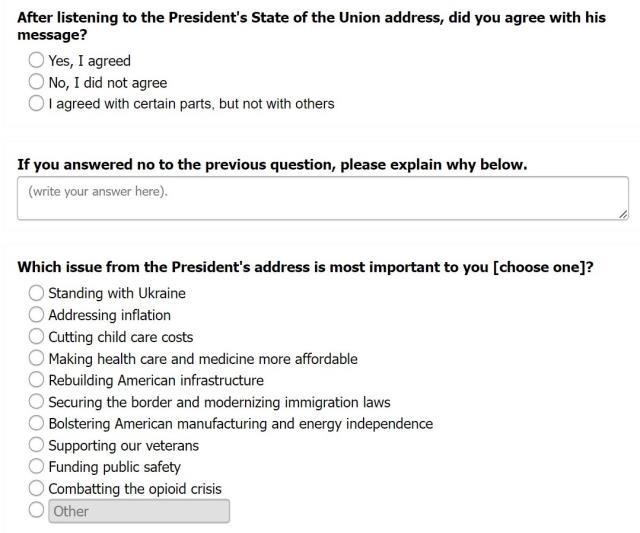Viewport: 640px width, 533px height.
Task: Select "Rebuilding American infrastructure" radio button
Action: 37,380
